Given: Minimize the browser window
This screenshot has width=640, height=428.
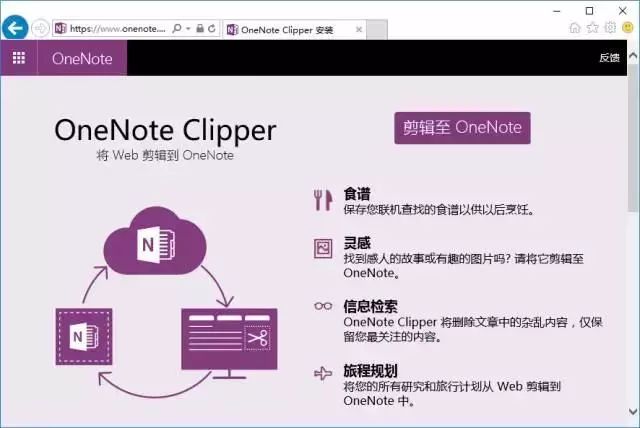Looking at the screenshot, I should (x=557, y=11).
